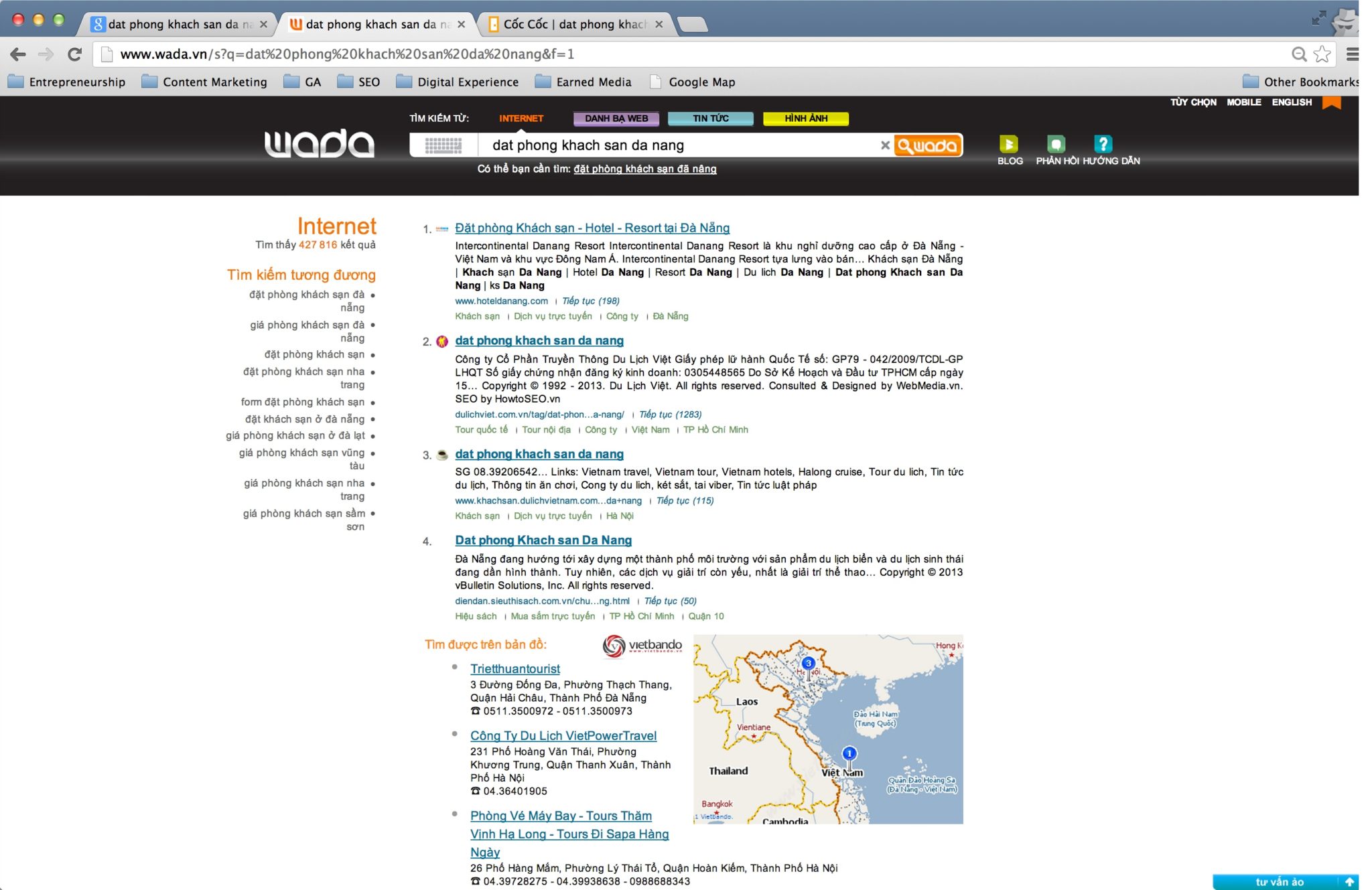The width and height of the screenshot is (1372, 890).
Task: Click the browser forward arrow
Action: 46,54
